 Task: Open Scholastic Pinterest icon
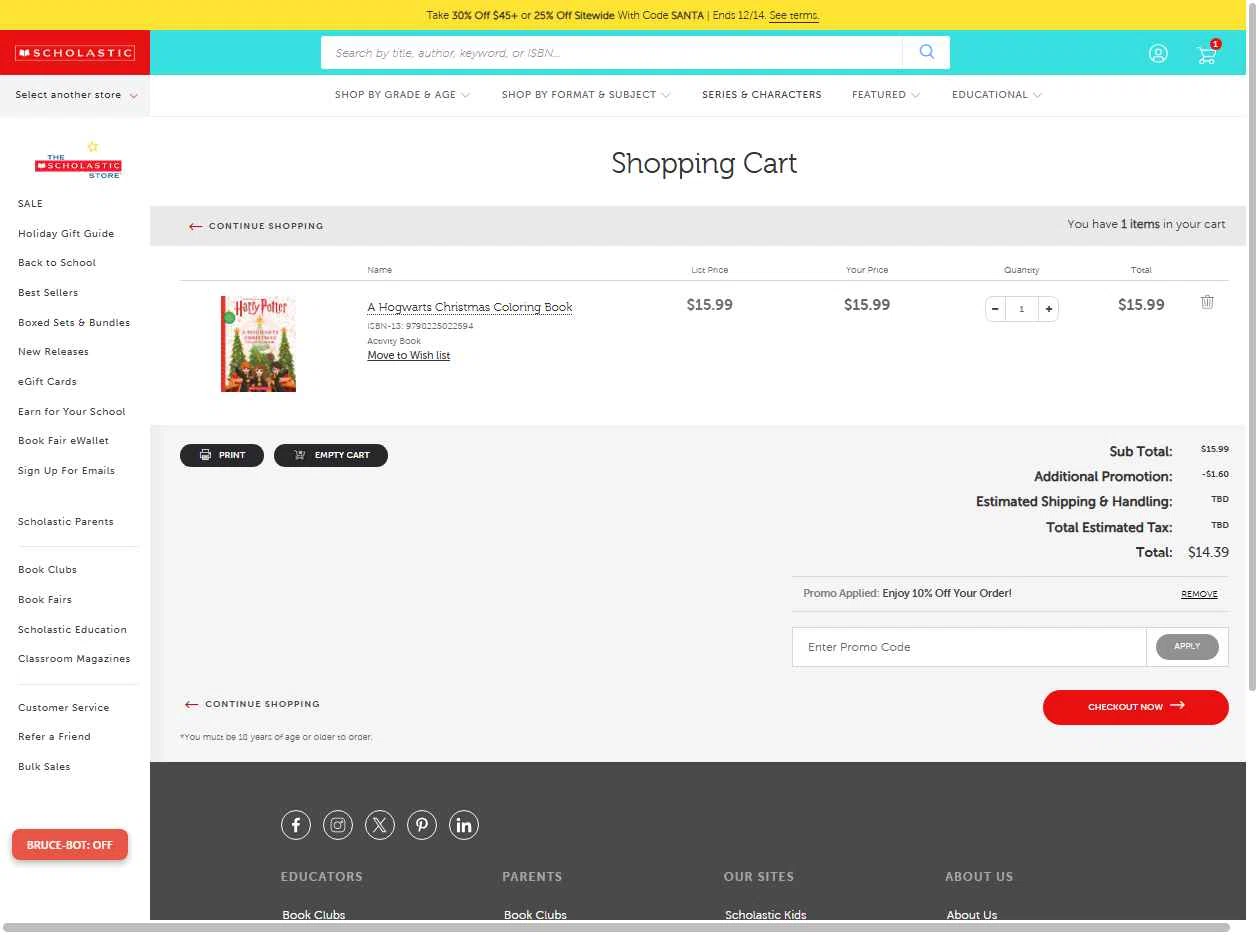[422, 825]
